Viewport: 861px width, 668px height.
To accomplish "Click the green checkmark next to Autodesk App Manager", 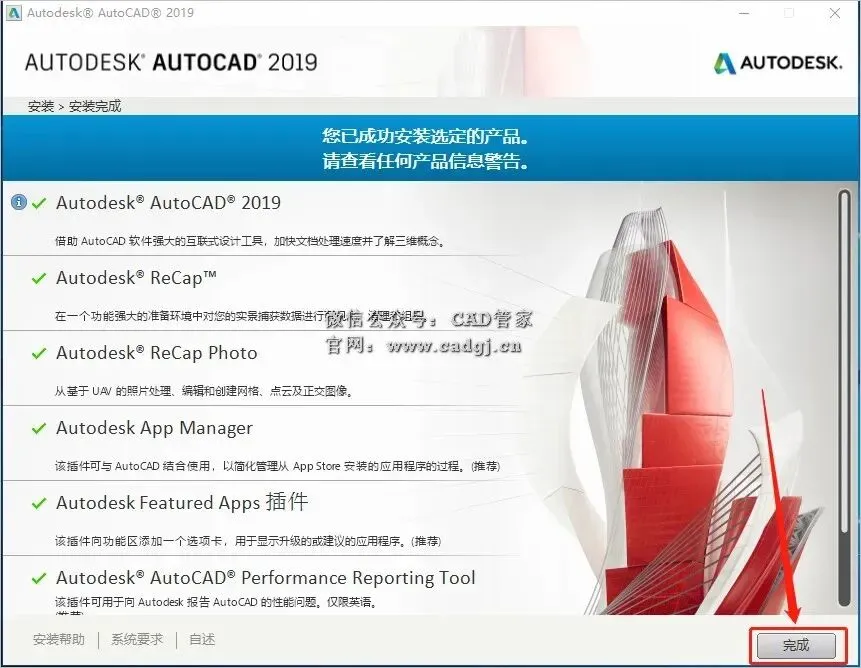I will tap(39, 428).
